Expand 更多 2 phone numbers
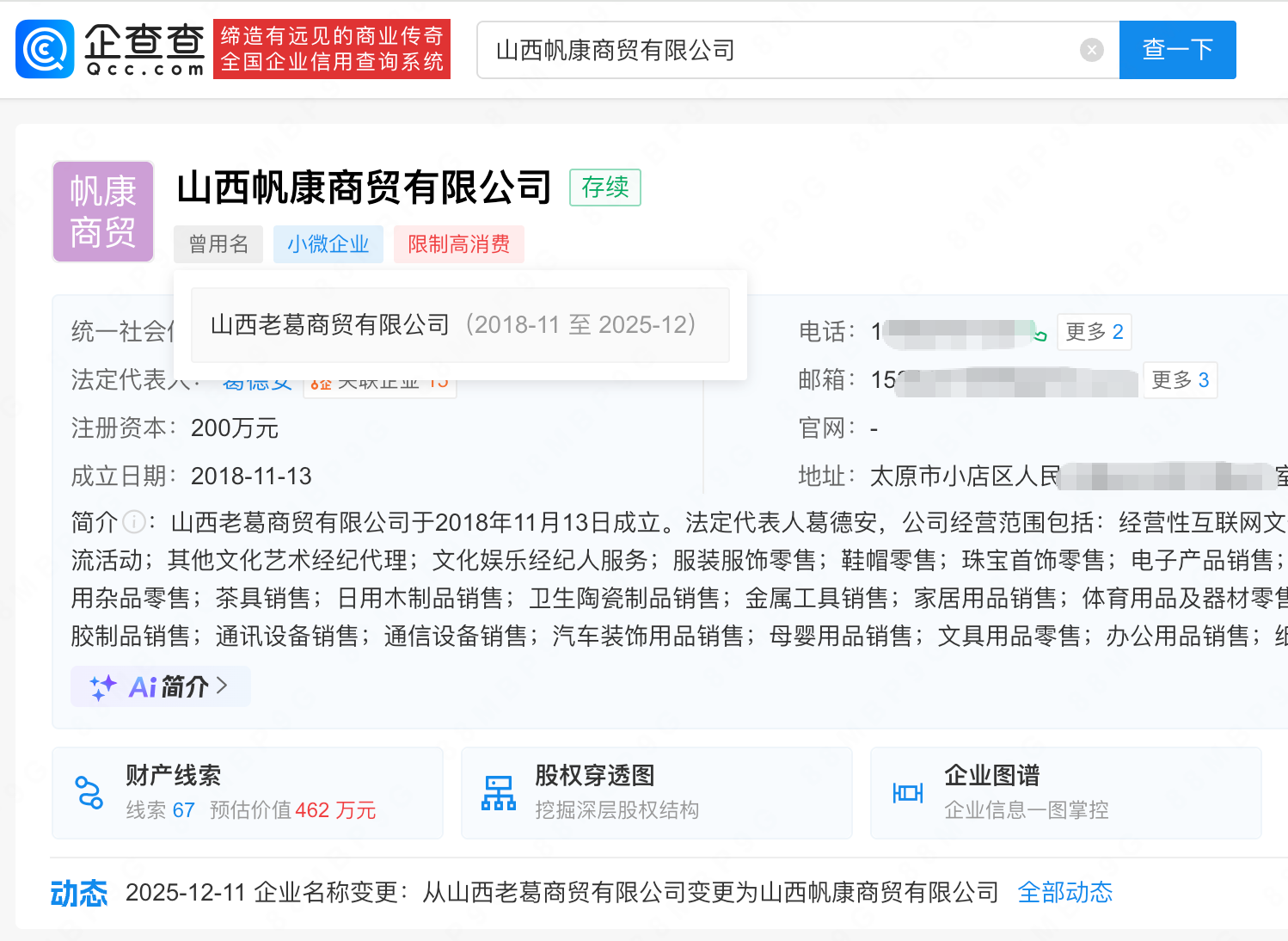This screenshot has height=941, width=1288. [1094, 332]
